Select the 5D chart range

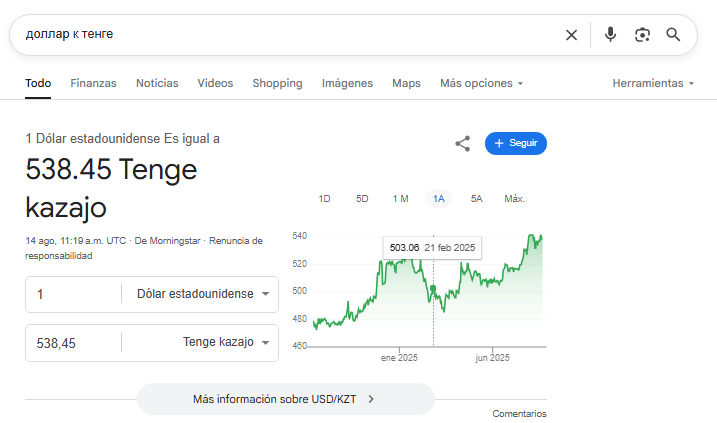[362, 199]
